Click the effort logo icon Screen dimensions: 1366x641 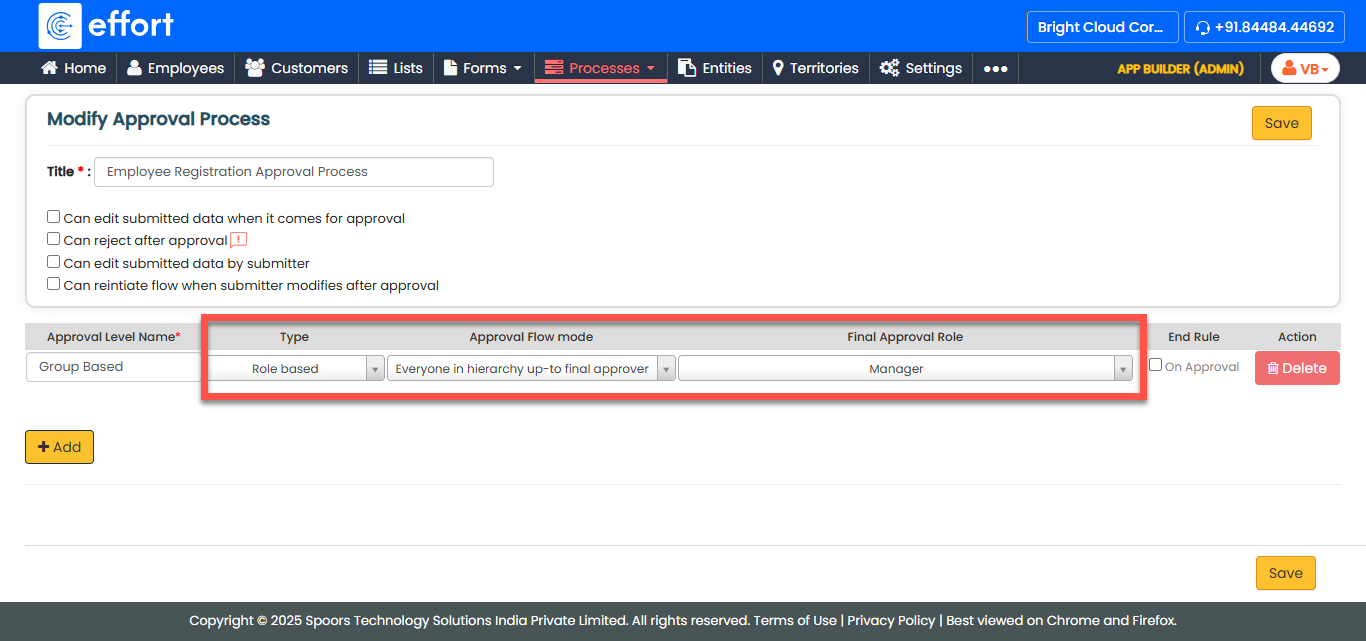click(x=60, y=26)
